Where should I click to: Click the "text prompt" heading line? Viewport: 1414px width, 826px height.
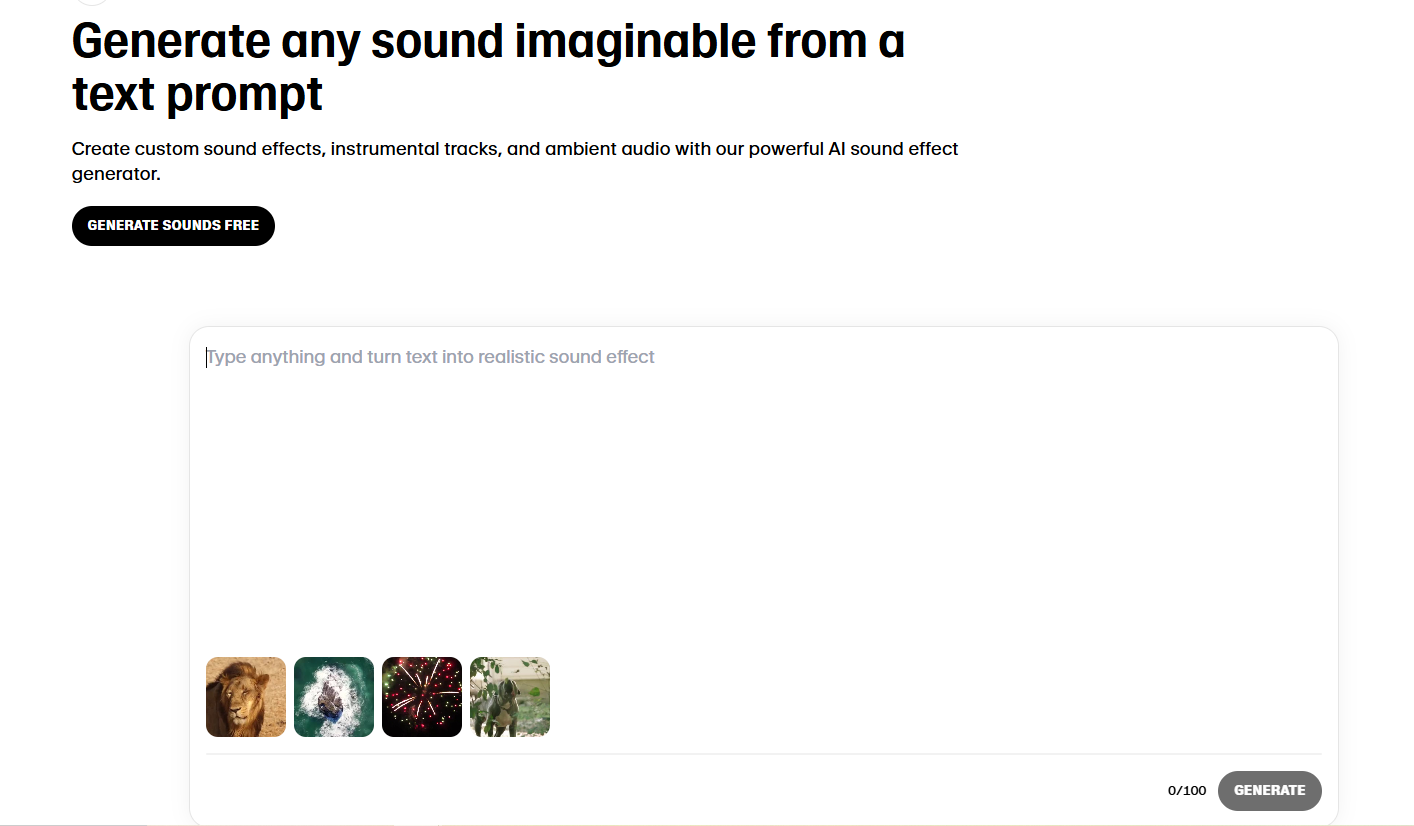pyautogui.click(x=197, y=94)
